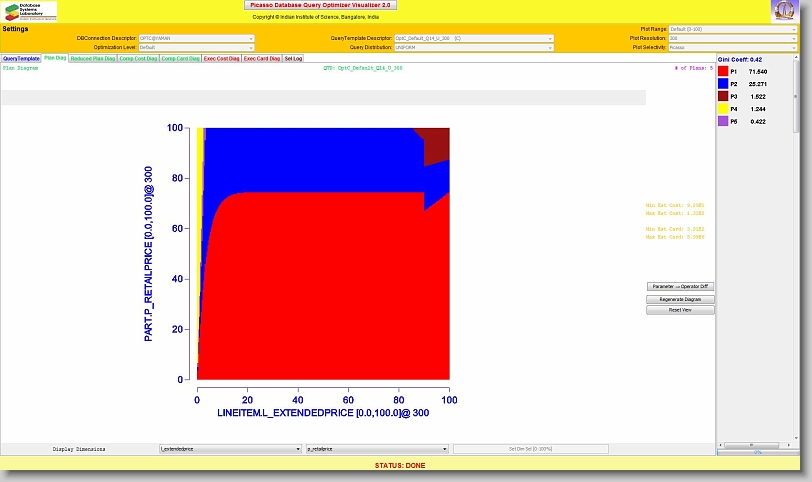Switch to the QueryTemplate tab

[21, 59]
